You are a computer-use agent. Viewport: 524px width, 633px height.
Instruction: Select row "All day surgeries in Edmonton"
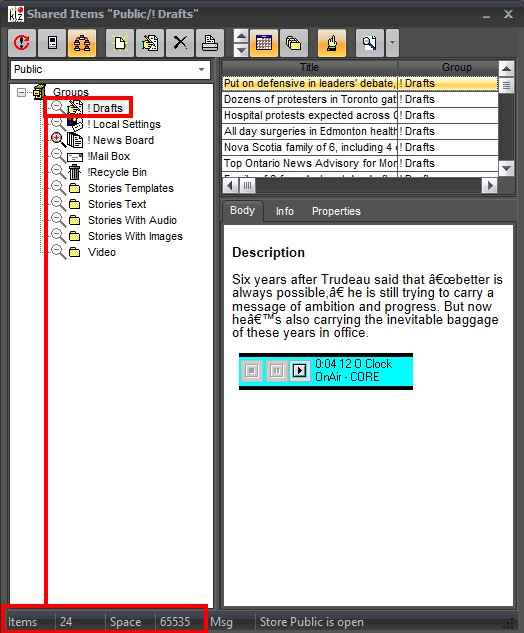coord(360,132)
